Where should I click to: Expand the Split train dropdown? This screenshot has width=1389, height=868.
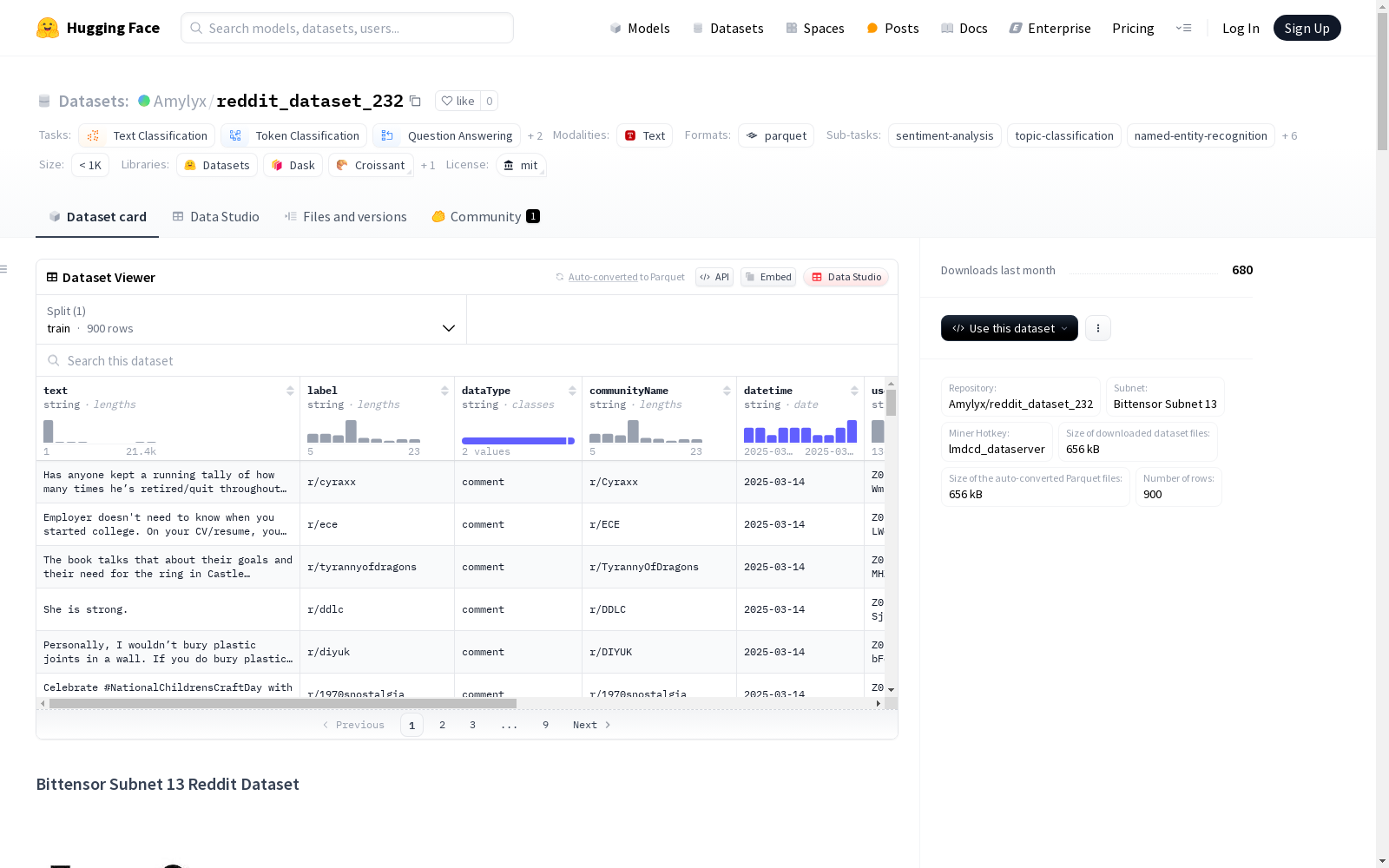pyautogui.click(x=252, y=319)
